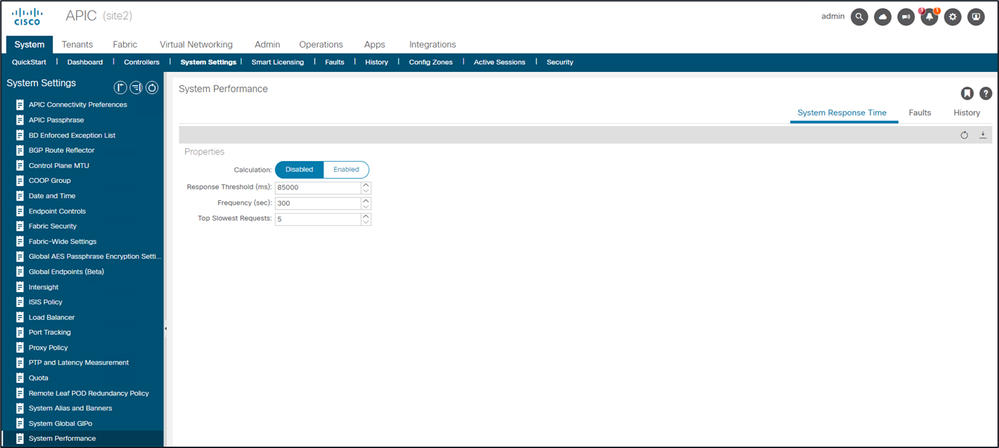Open the Tenants main tab
999x448 pixels.
pos(77,45)
